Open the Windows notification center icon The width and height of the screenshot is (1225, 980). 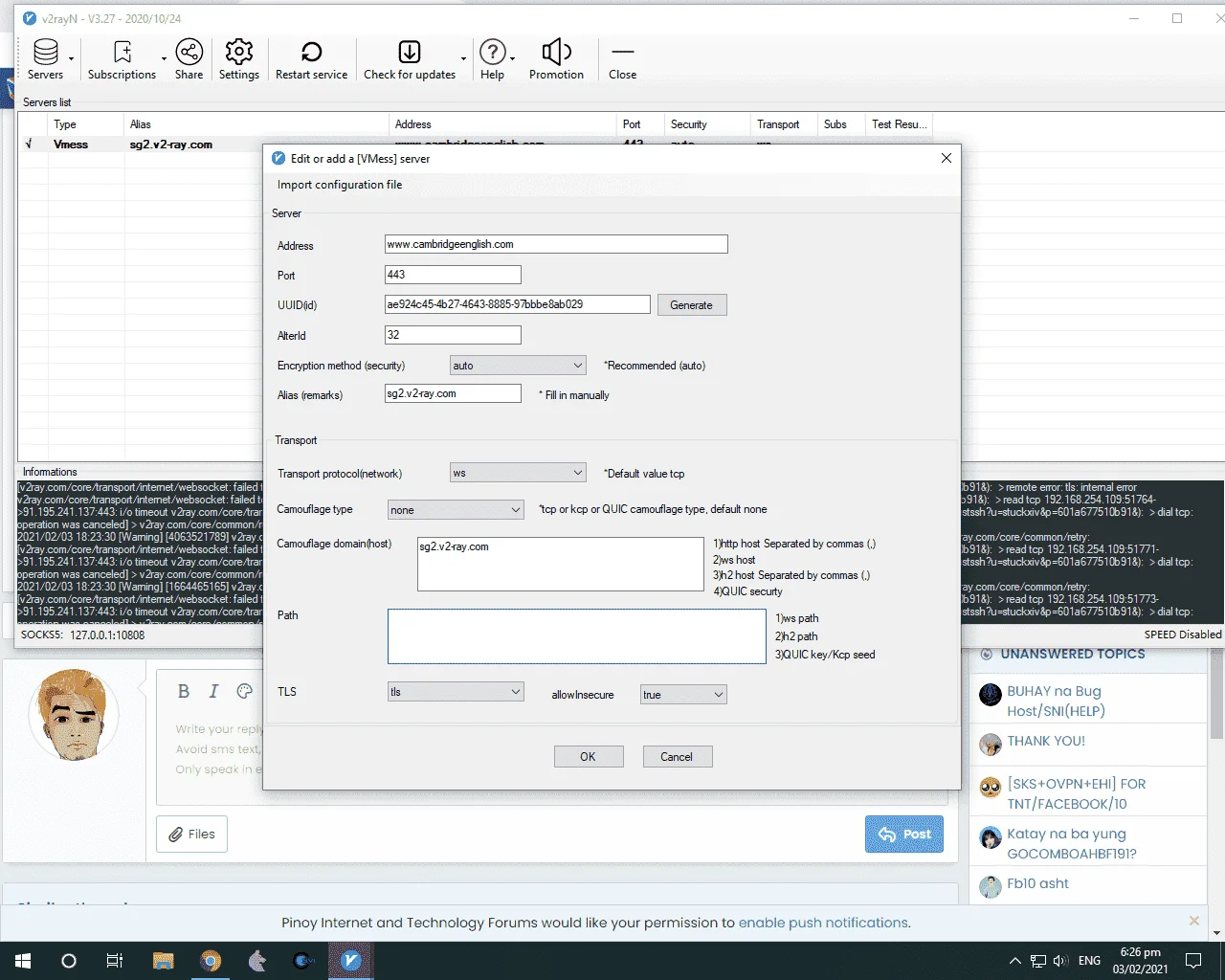pyautogui.click(x=1193, y=961)
